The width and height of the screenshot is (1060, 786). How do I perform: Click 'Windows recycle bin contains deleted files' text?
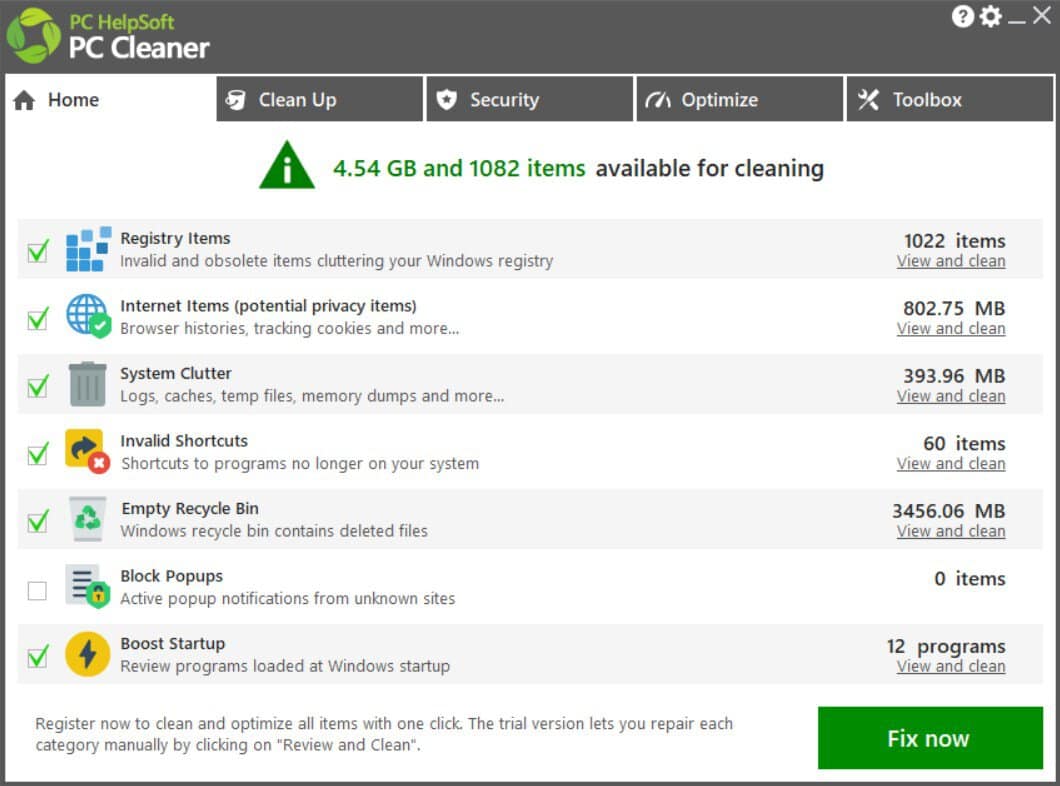tap(274, 532)
